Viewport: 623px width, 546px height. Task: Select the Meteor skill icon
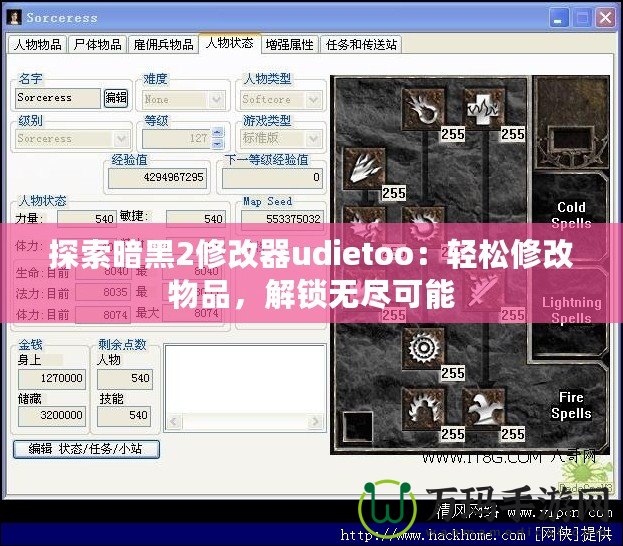tap(423, 349)
